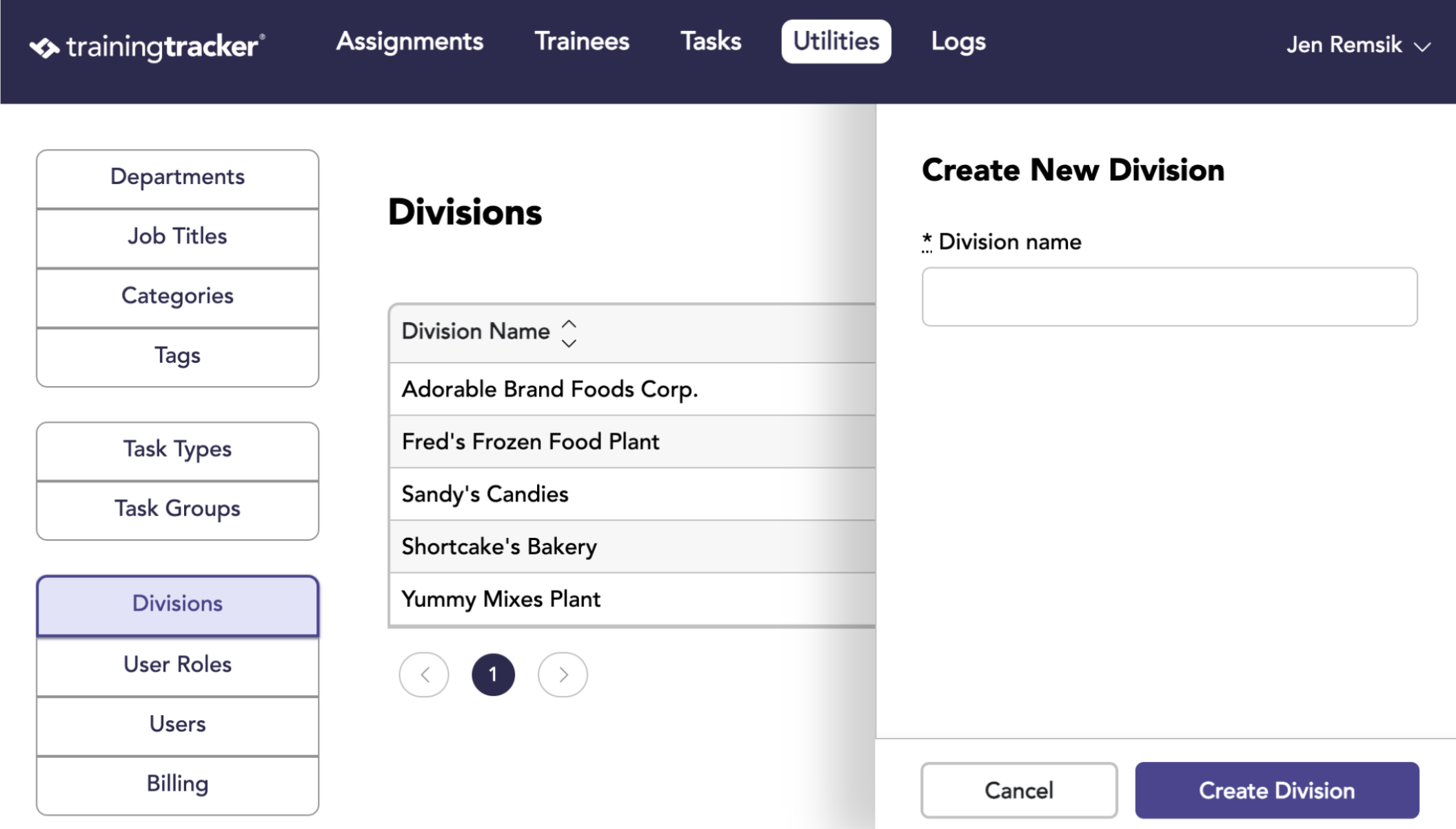Open User Roles in the sidebar
1456x829 pixels.
pyautogui.click(x=177, y=666)
